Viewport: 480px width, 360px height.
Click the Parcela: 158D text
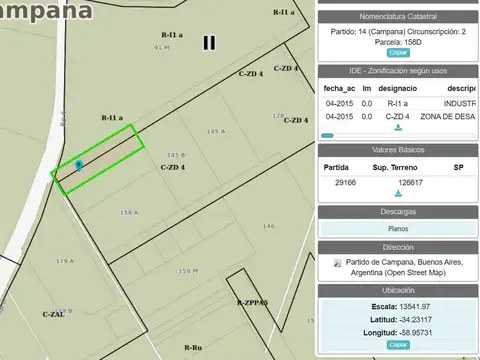(398, 42)
